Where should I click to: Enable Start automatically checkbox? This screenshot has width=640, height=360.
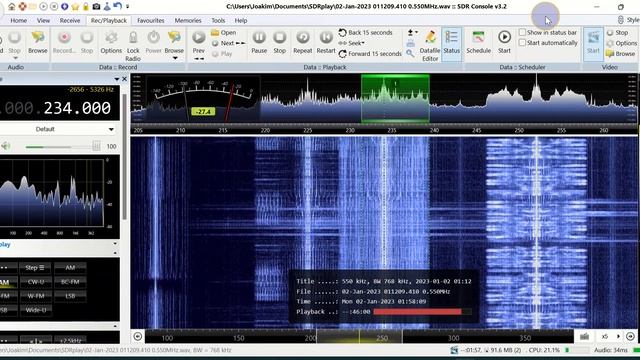pos(522,42)
